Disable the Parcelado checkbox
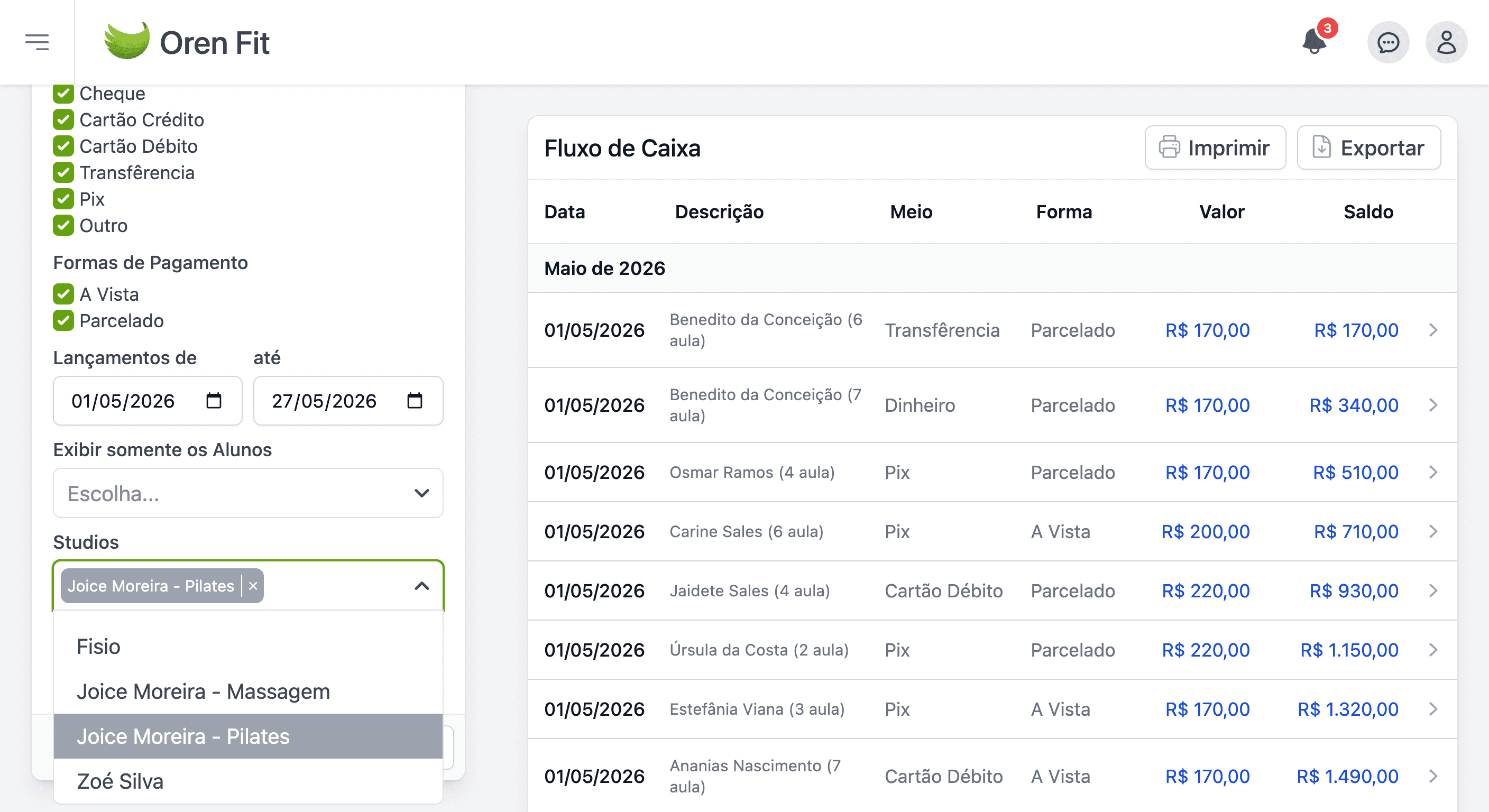The height and width of the screenshot is (812, 1489). (63, 321)
